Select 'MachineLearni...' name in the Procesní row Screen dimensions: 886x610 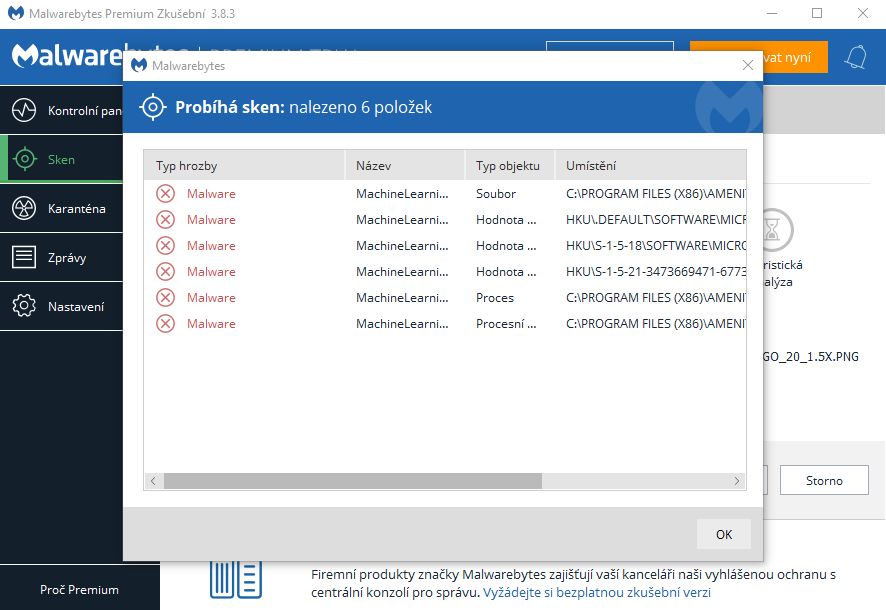click(402, 324)
